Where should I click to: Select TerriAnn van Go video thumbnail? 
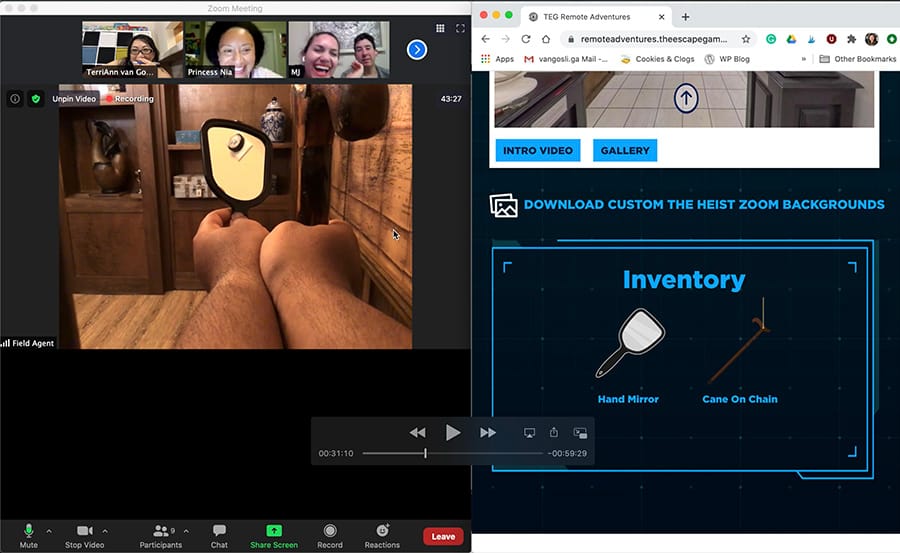tap(133, 49)
